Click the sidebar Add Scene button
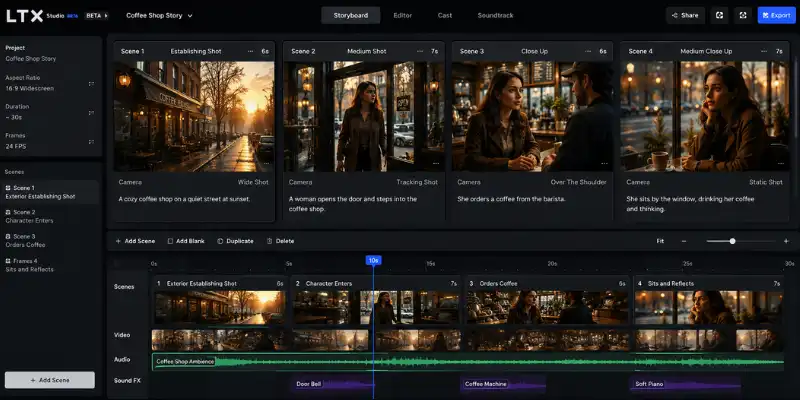The height and width of the screenshot is (400, 800). [50, 380]
